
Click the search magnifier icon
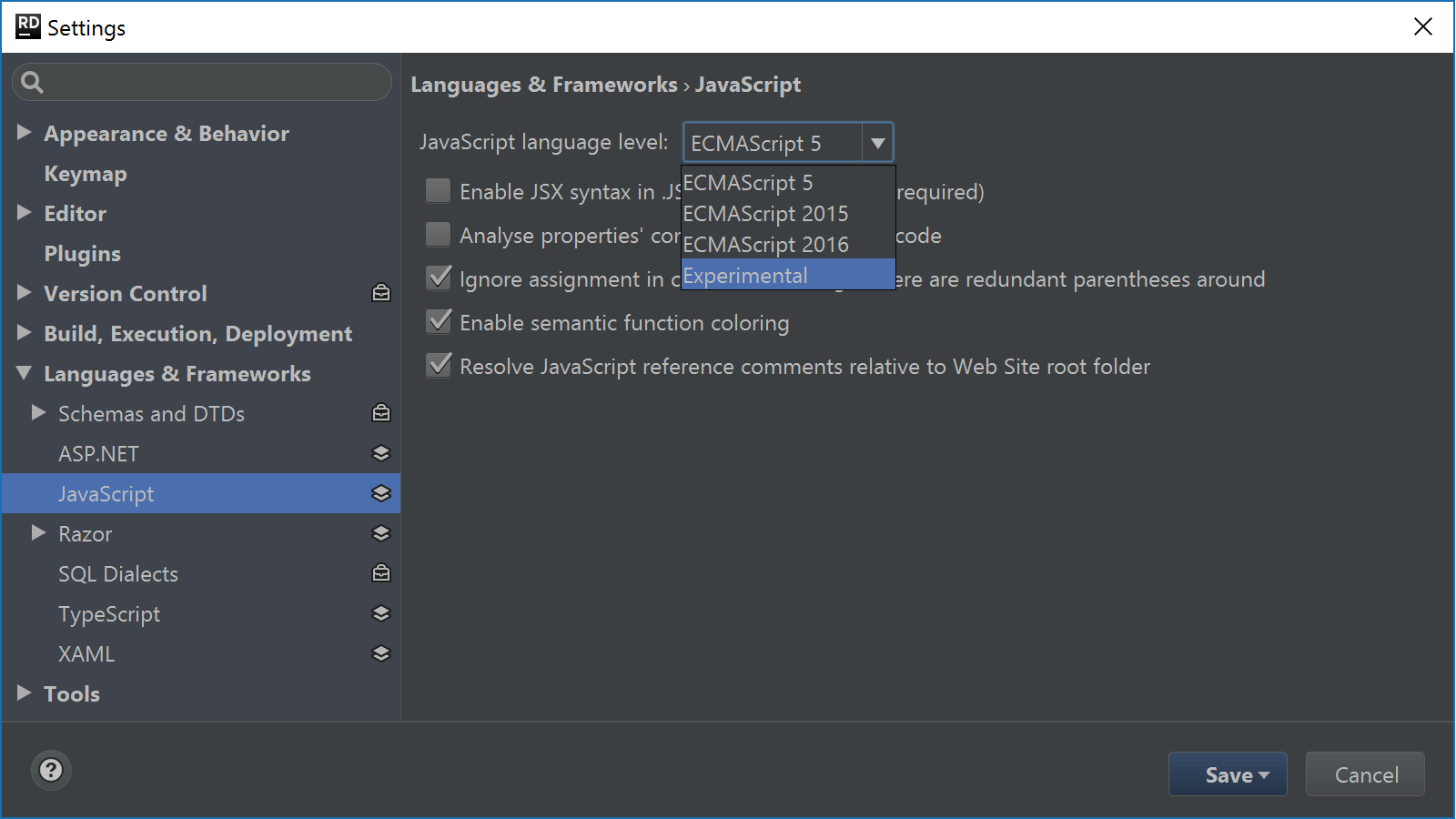coord(32,82)
